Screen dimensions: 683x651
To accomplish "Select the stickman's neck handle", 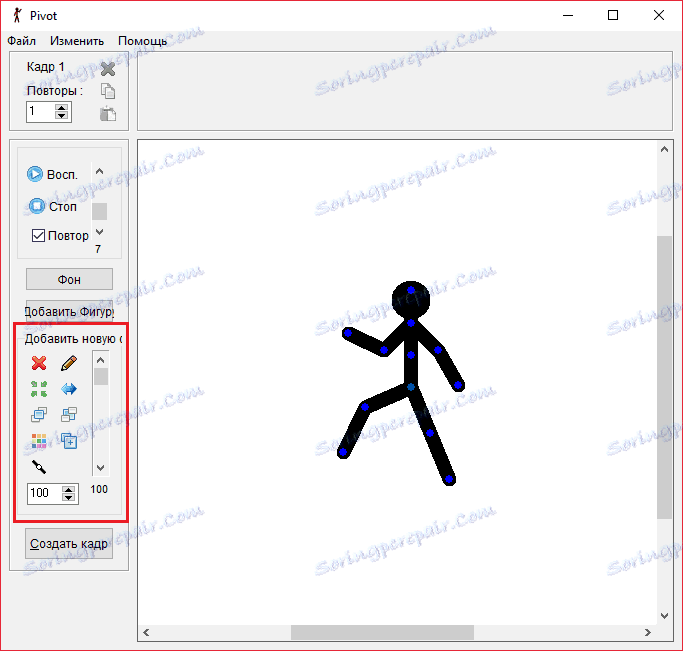I will (x=411, y=323).
